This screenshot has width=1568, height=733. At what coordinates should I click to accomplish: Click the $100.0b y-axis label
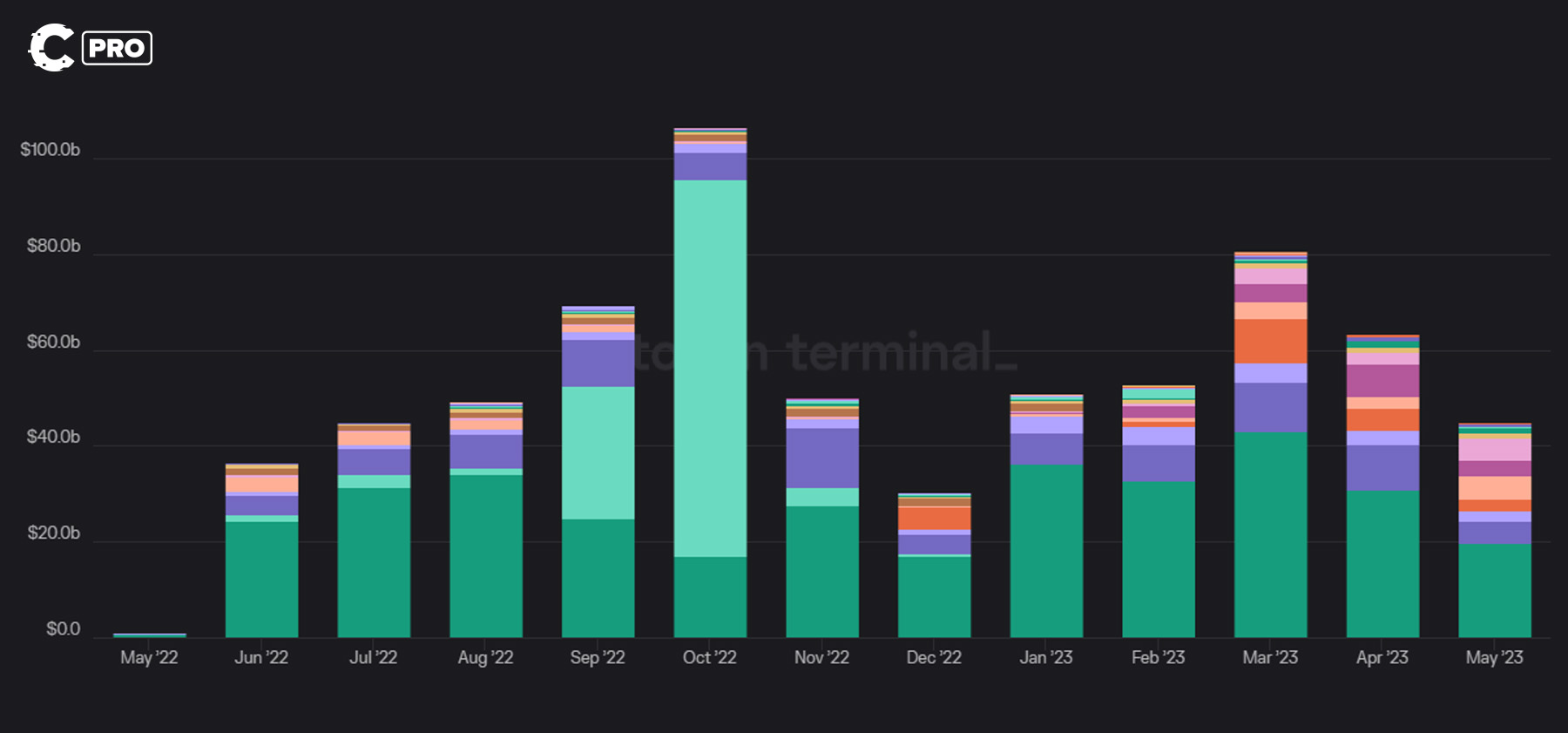point(51,150)
